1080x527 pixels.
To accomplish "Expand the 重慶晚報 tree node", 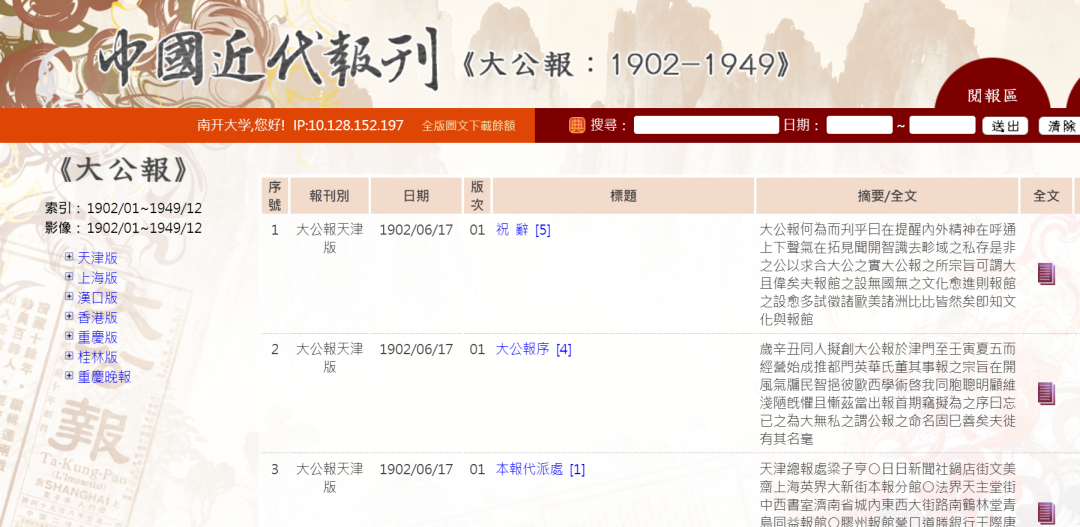I will coord(69,375).
